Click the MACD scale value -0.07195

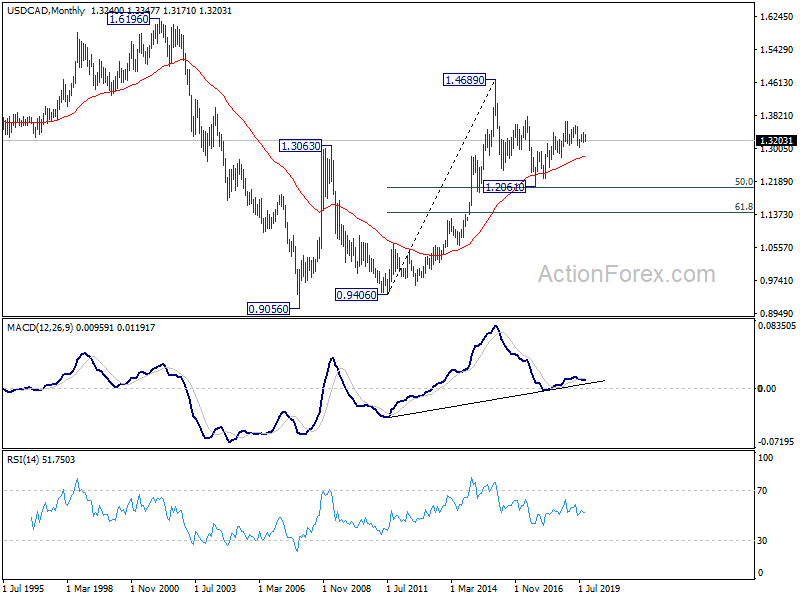click(777, 441)
